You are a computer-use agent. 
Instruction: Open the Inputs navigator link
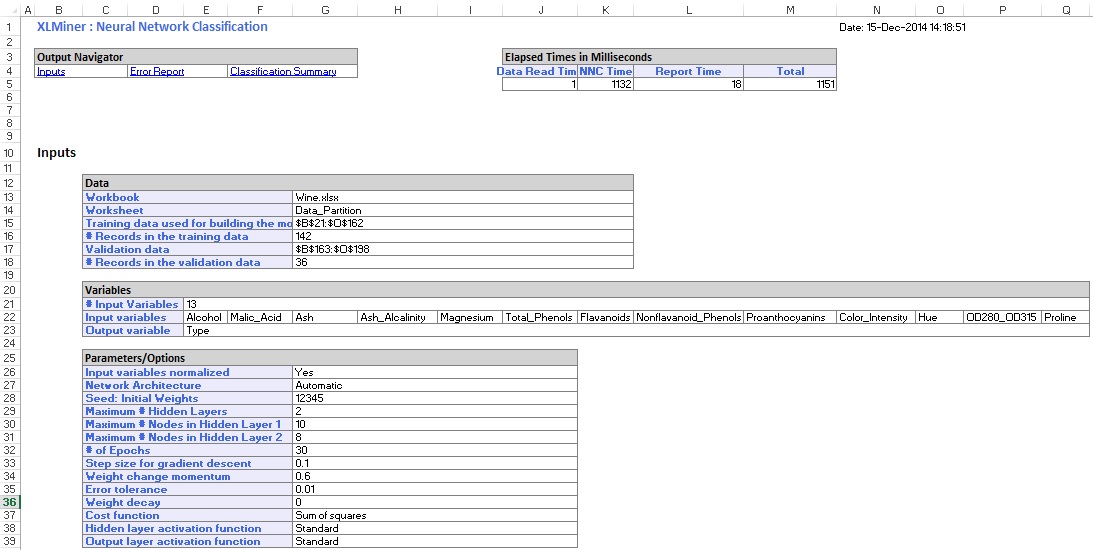[51, 72]
